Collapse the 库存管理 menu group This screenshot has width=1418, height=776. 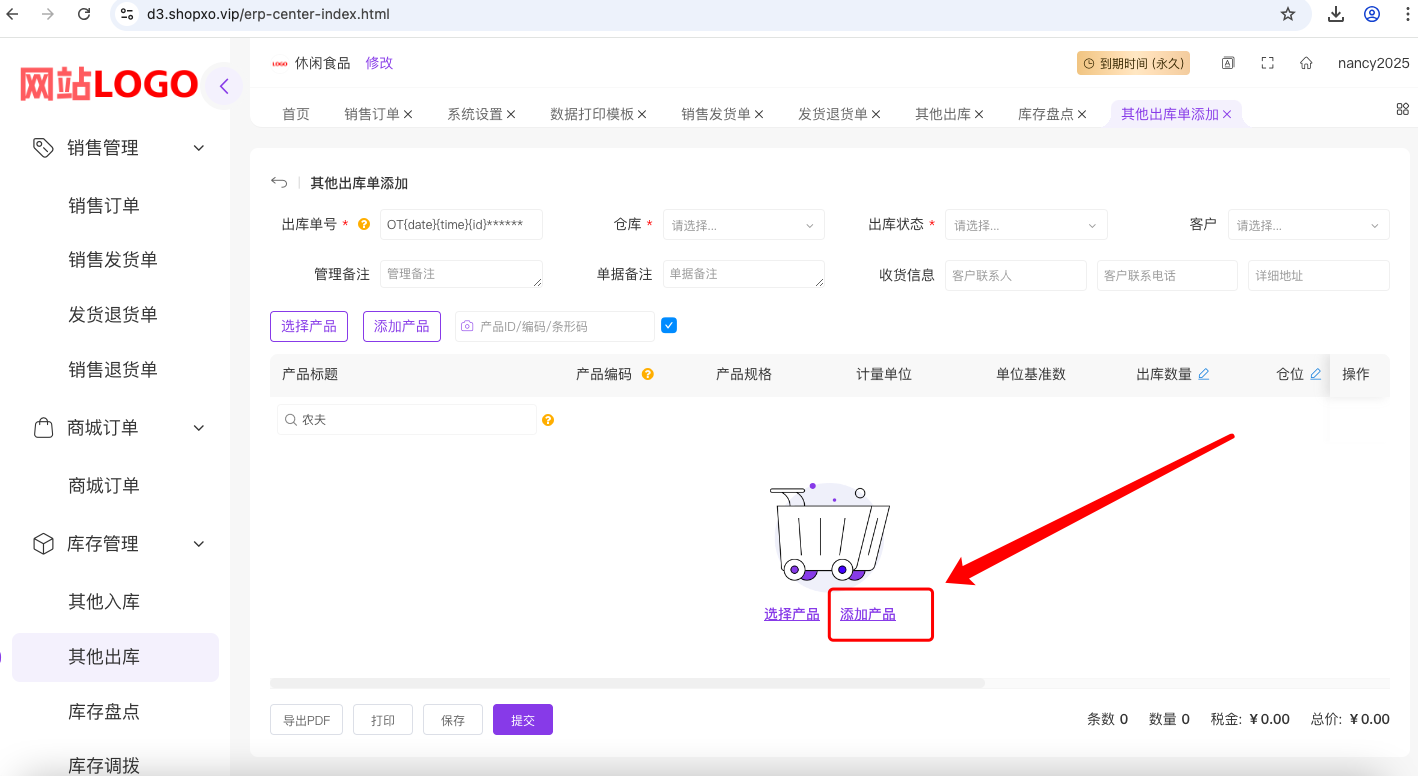pos(199,544)
